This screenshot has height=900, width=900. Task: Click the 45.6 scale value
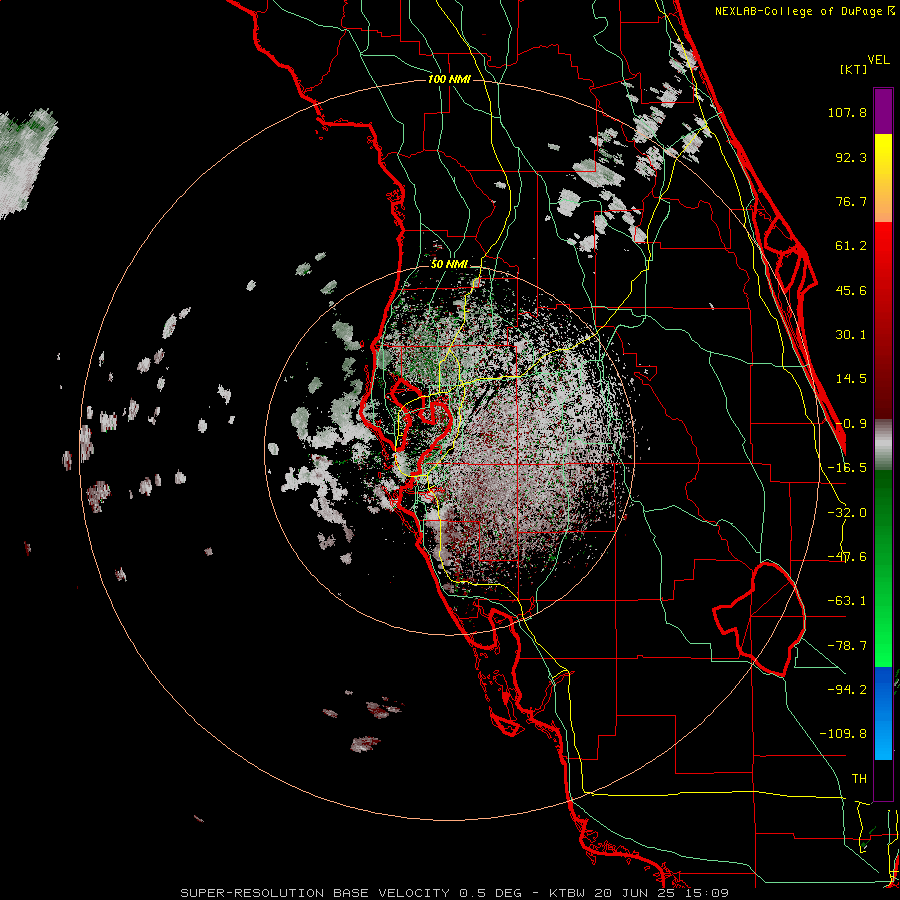851,290
